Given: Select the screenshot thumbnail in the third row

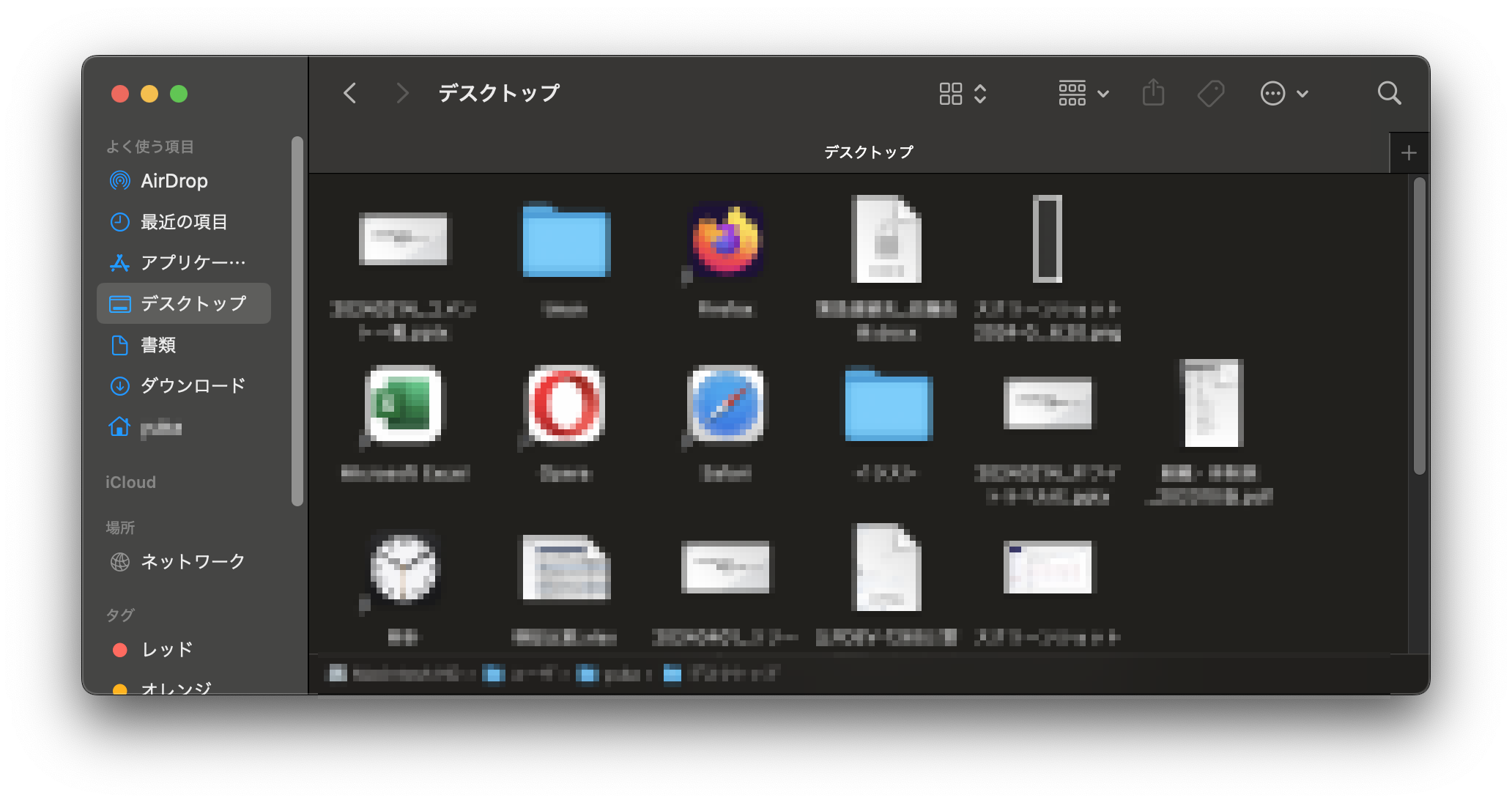Looking at the screenshot, I should [1048, 567].
